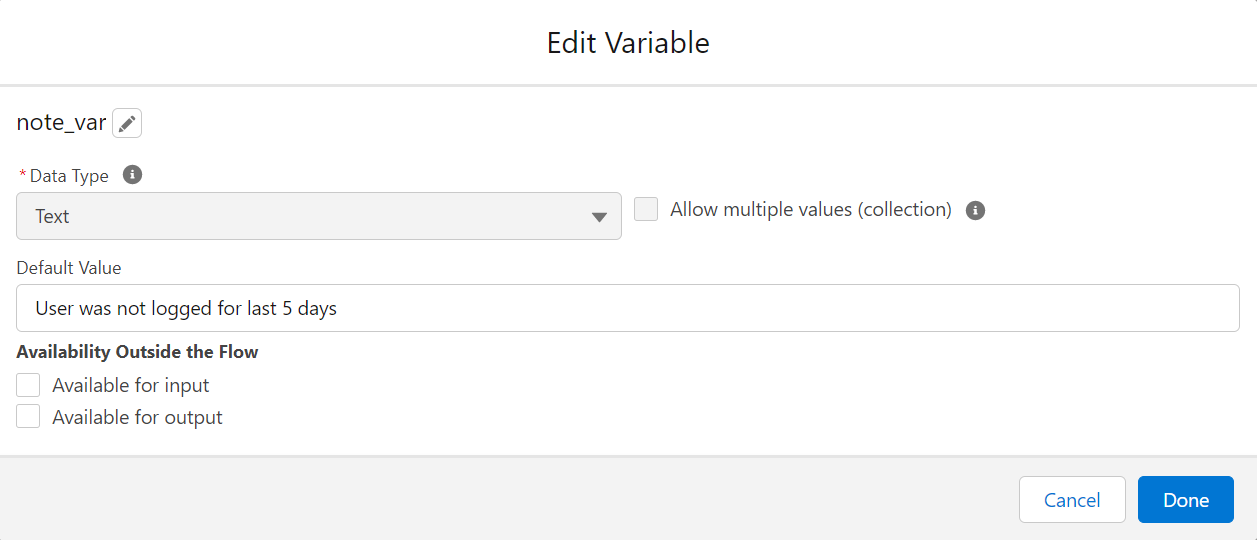Click the Data Type field label
This screenshot has width=1257, height=540.
(69, 176)
